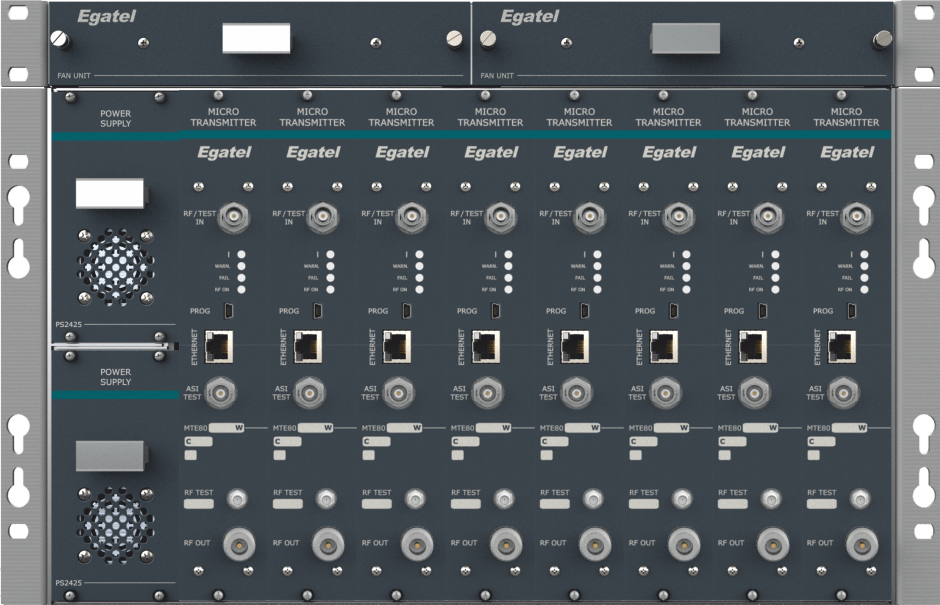Click the MTE80 wattage label on the first micro transmitter
The width and height of the screenshot is (940, 605).
tap(227, 428)
